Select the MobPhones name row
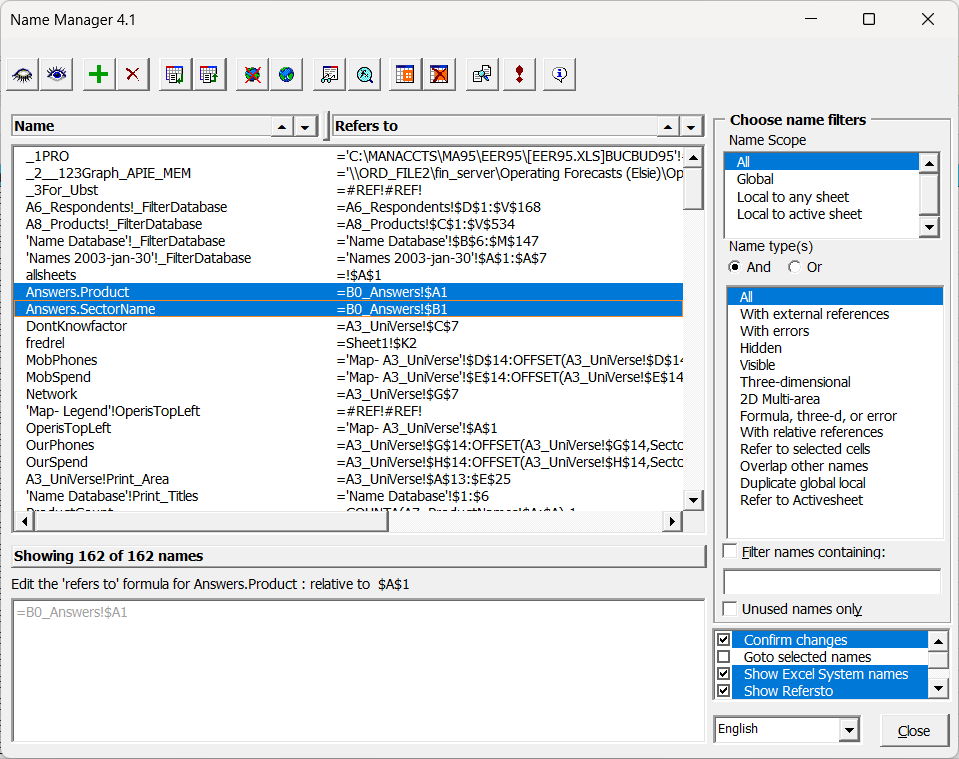 [x=347, y=360]
